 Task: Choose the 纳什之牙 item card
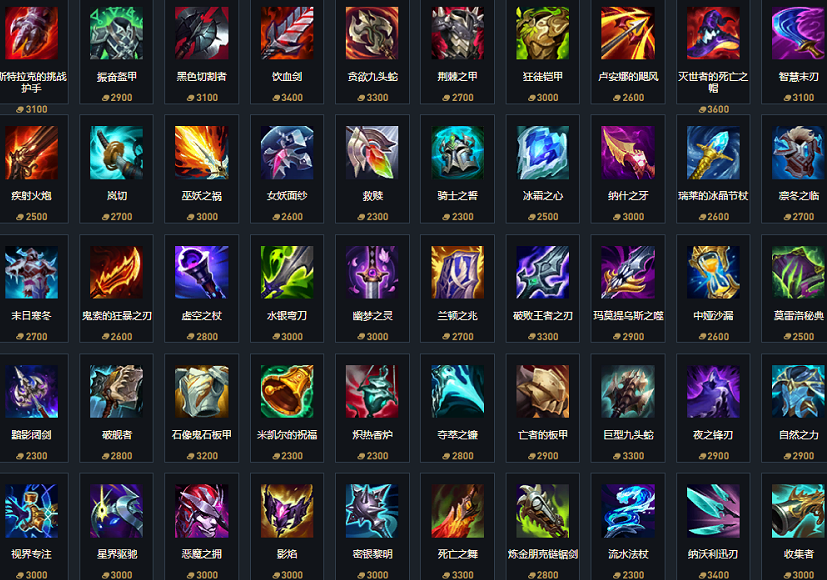[628, 169]
